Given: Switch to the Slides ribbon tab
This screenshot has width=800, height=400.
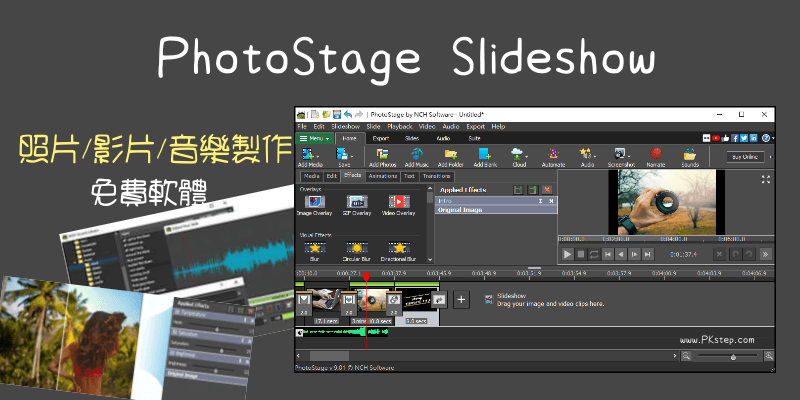Looking at the screenshot, I should [x=412, y=138].
